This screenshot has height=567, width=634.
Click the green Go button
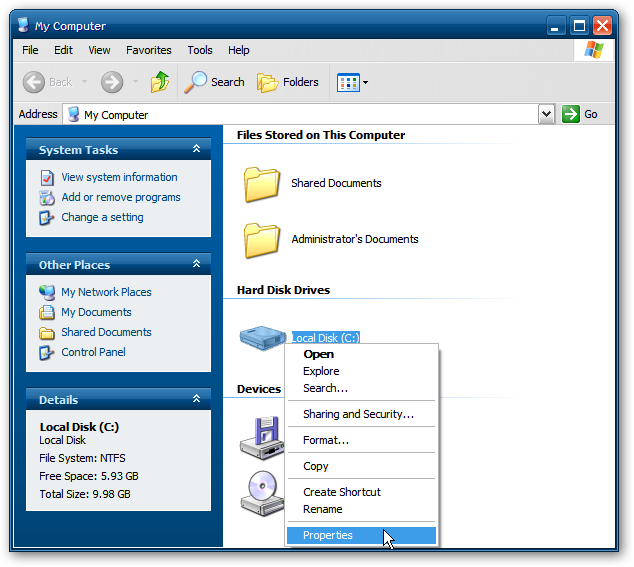(x=580, y=114)
